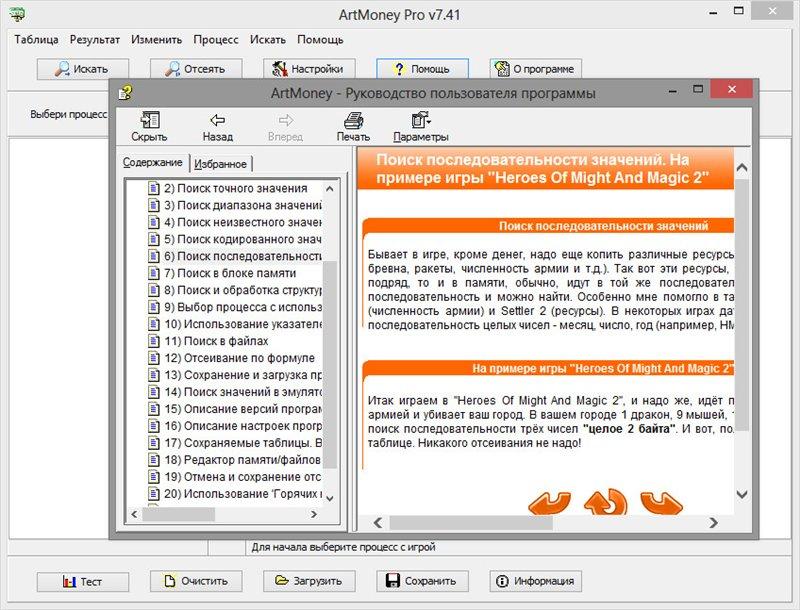Image resolution: width=800 pixels, height=610 pixels.
Task: Open the Таблица menu
Action: pos(36,40)
